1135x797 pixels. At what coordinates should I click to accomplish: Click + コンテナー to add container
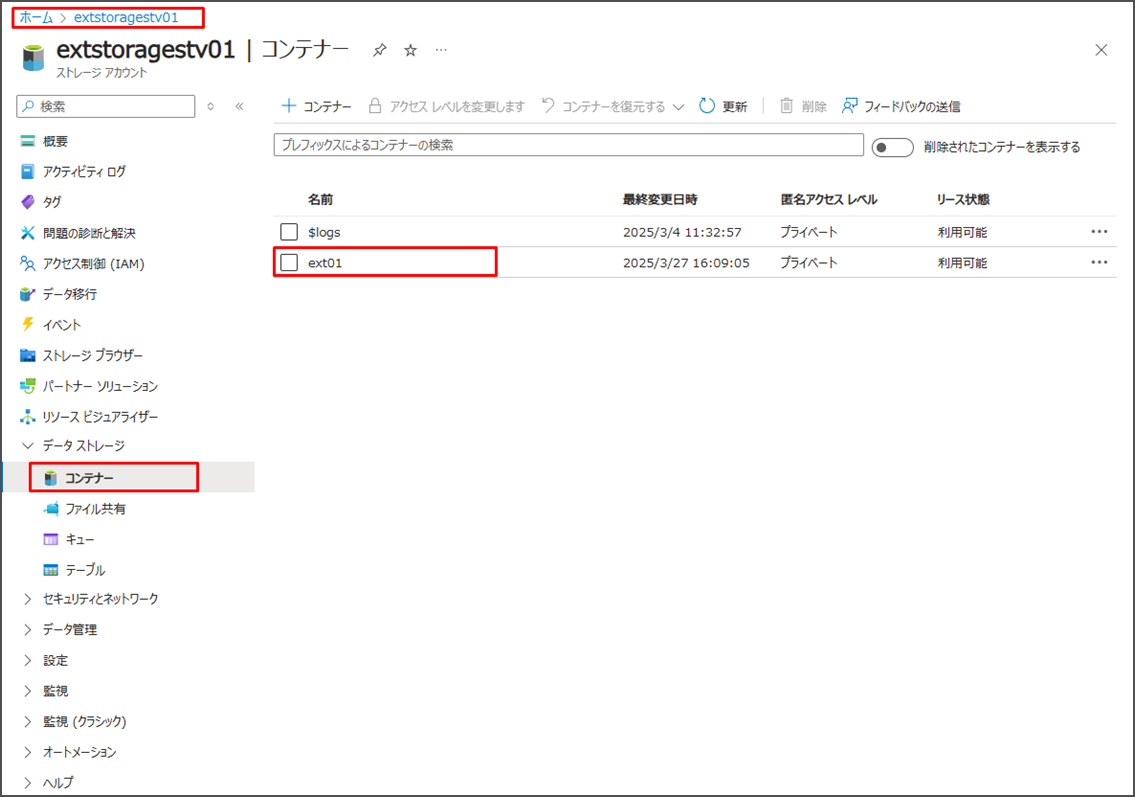(x=316, y=106)
